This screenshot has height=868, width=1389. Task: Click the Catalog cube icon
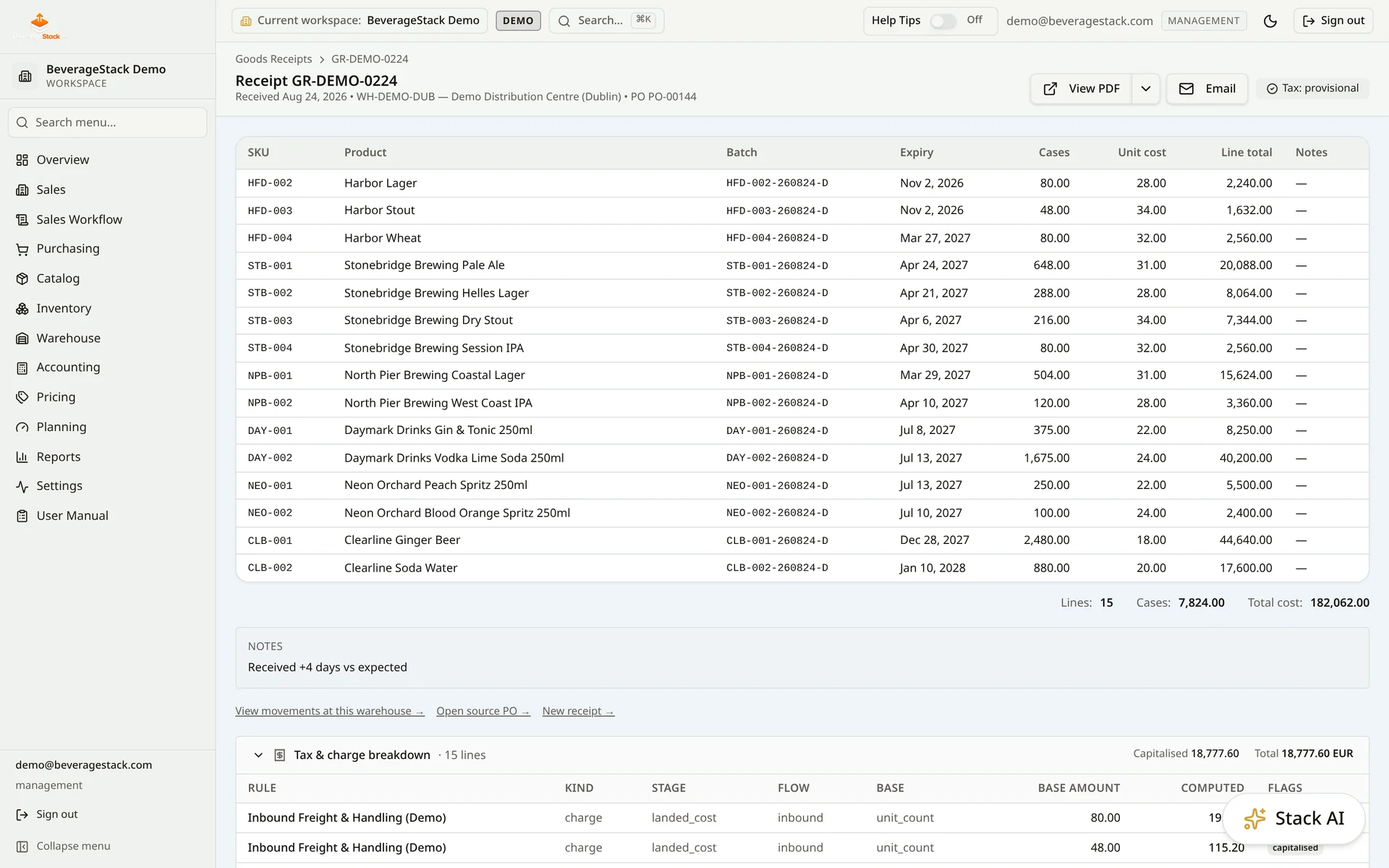(22, 278)
